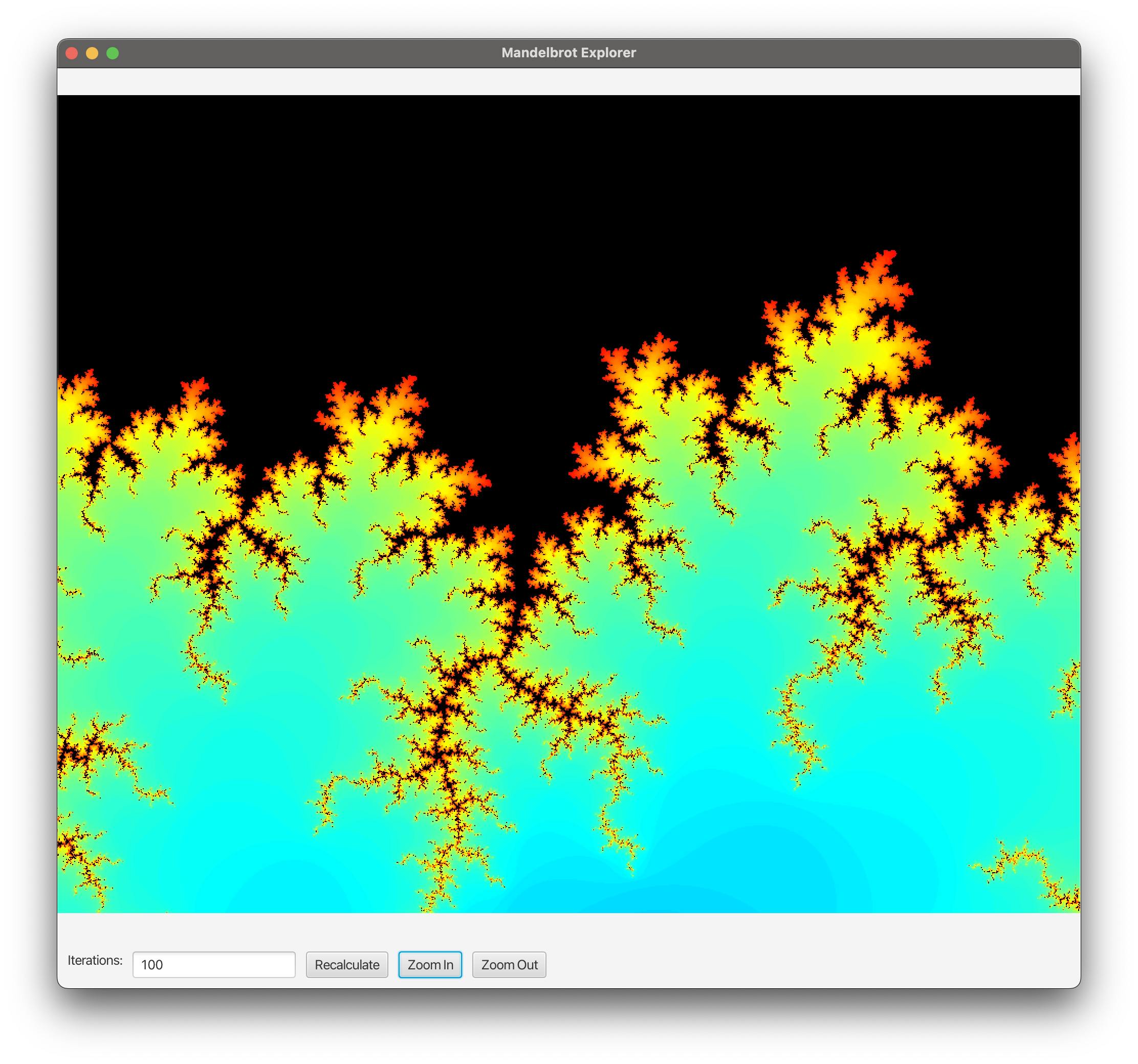The image size is (1138, 1064).
Task: Click the Recalculate button
Action: 347,964
